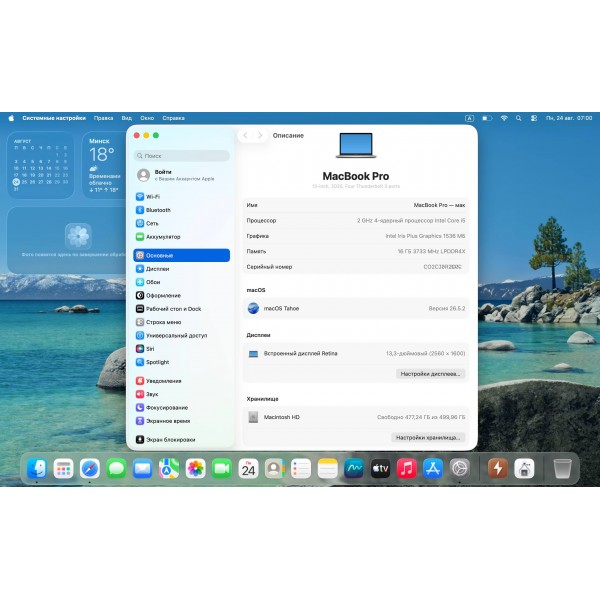Click the Настройки дисплеев button

click(x=430, y=374)
